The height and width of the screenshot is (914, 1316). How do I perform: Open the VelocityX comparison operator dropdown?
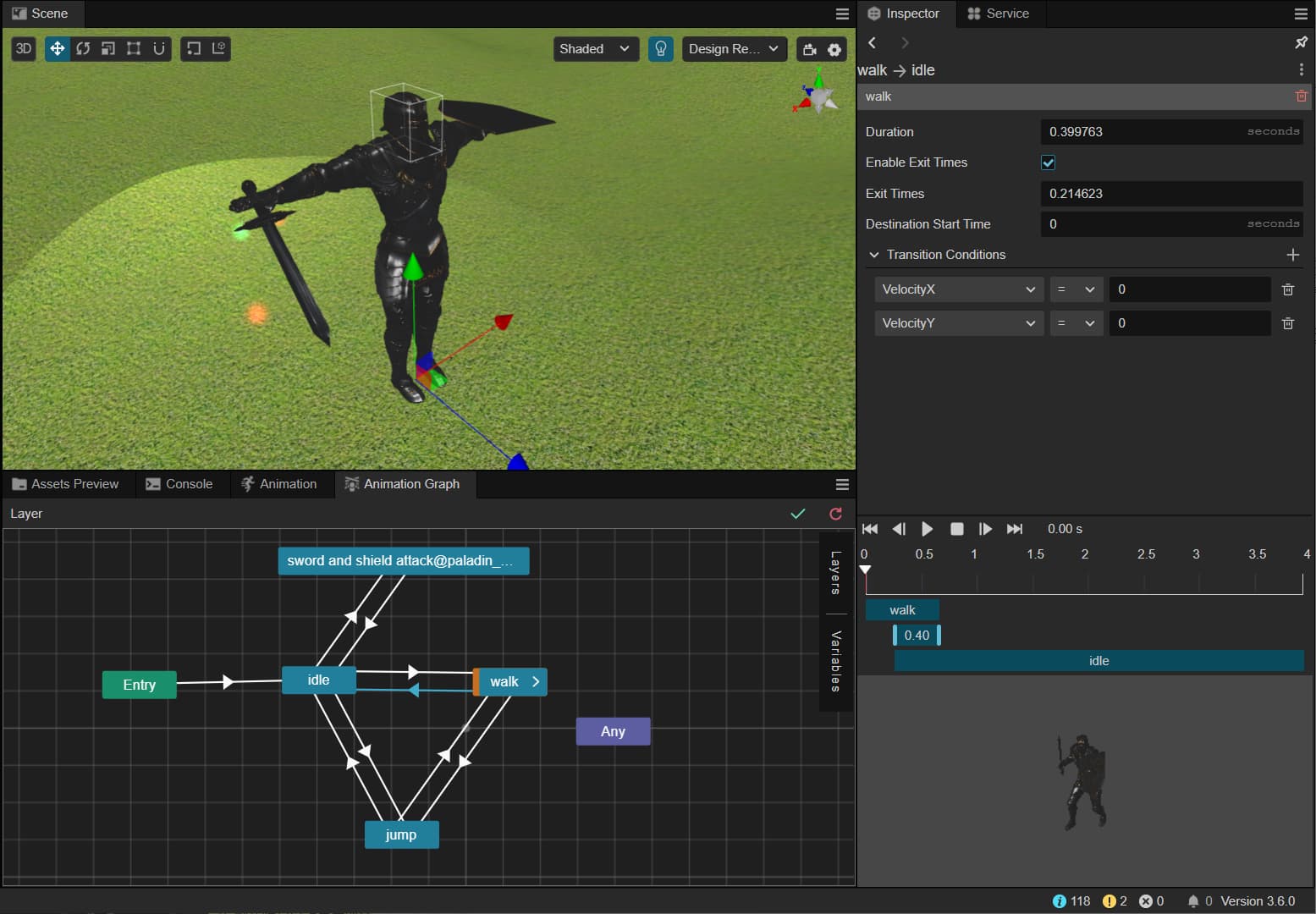[x=1076, y=289]
